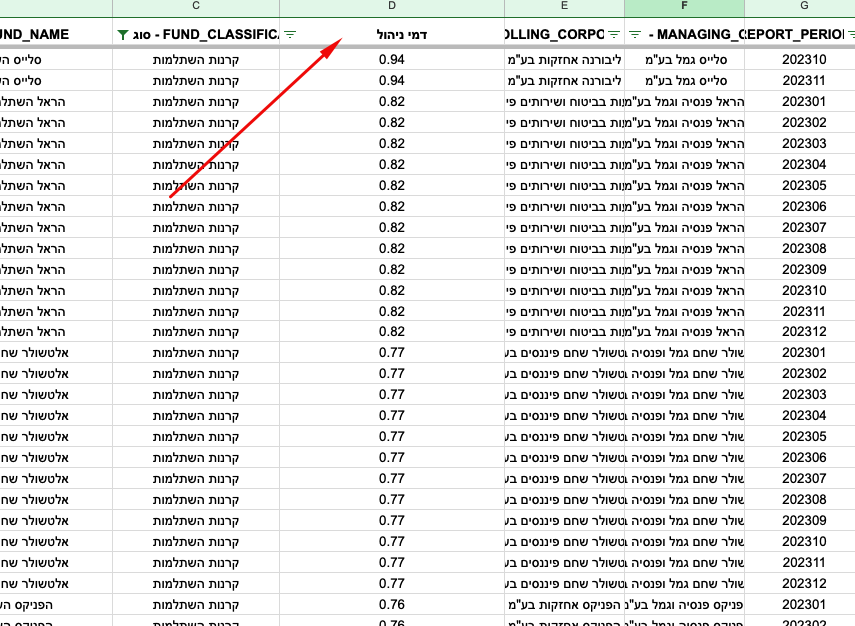
Task: Open the filter icon in CONTROLLING_CORPORATION header
Action: 614,34
